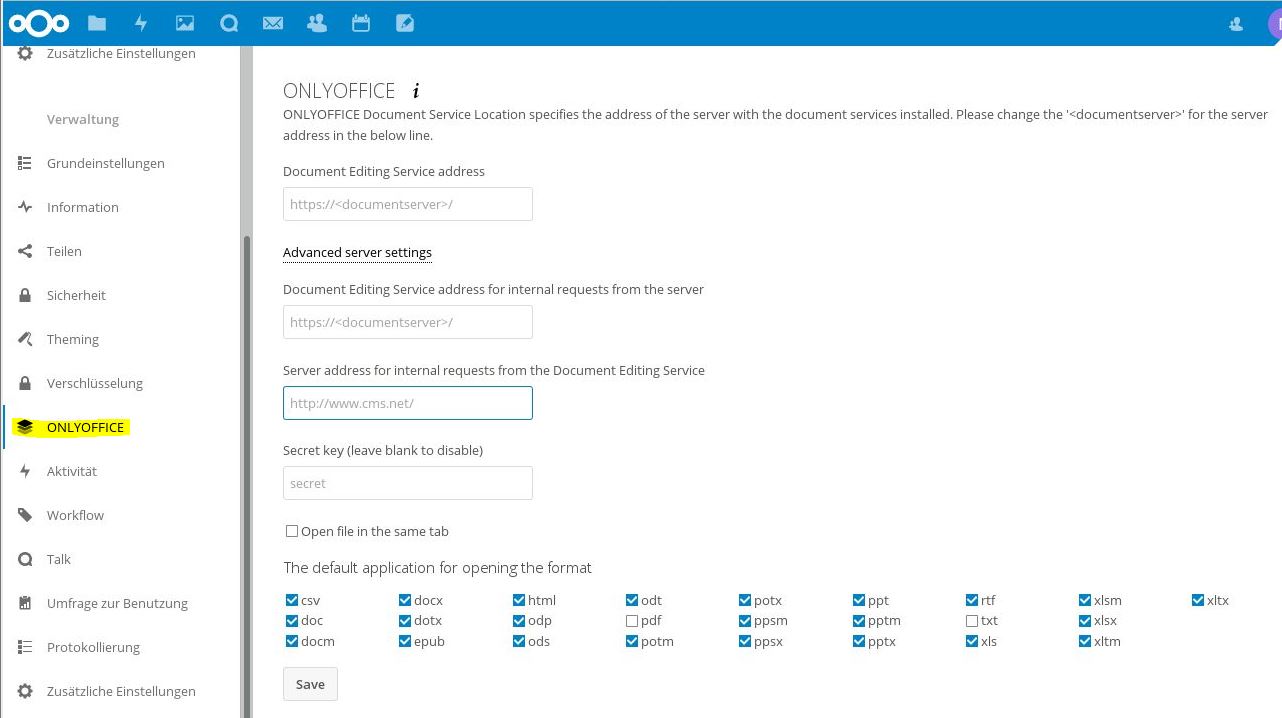Open the Activity bolt icon in top bar
This screenshot has height=718, width=1282.
pos(141,23)
